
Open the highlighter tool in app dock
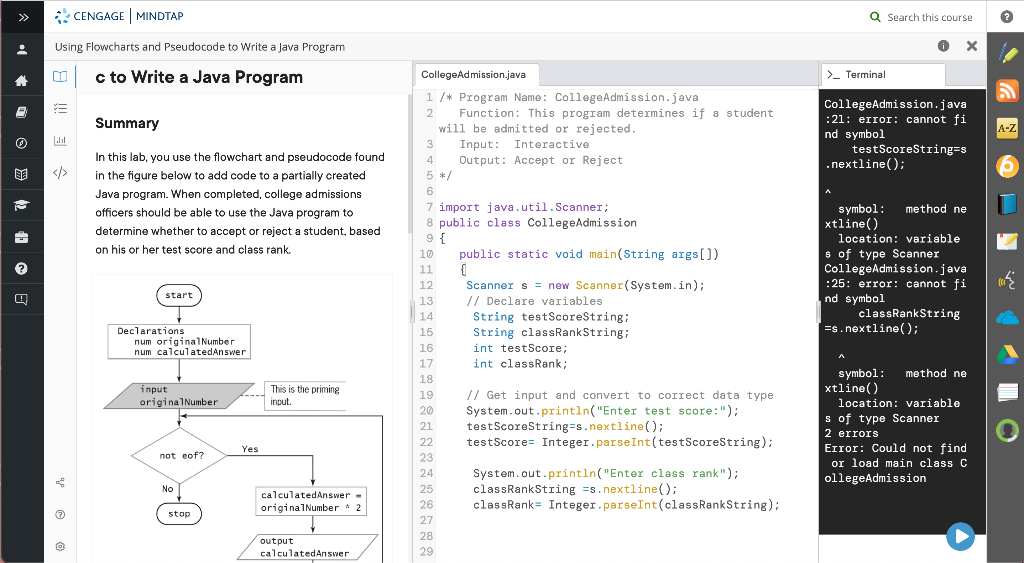1007,54
